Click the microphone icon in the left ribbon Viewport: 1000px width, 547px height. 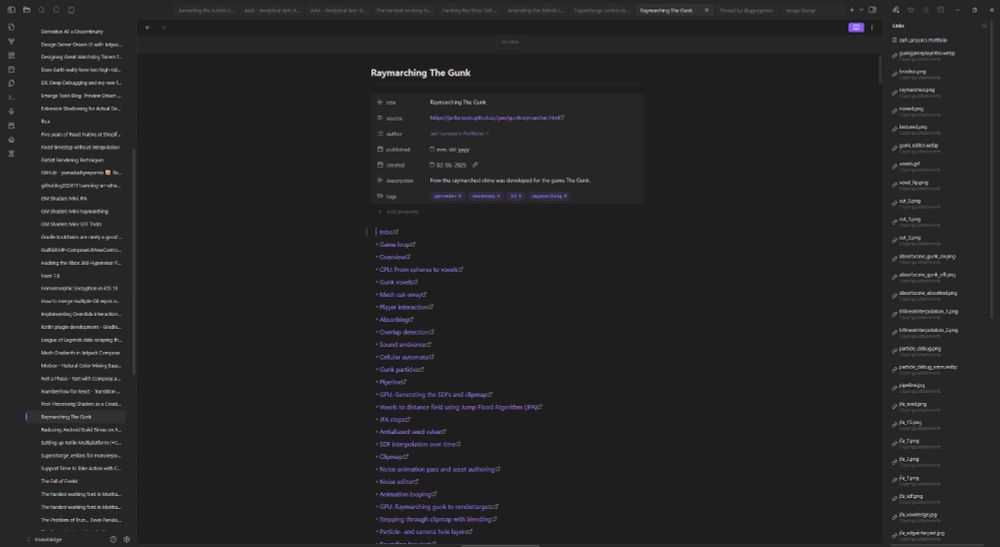pos(11,112)
